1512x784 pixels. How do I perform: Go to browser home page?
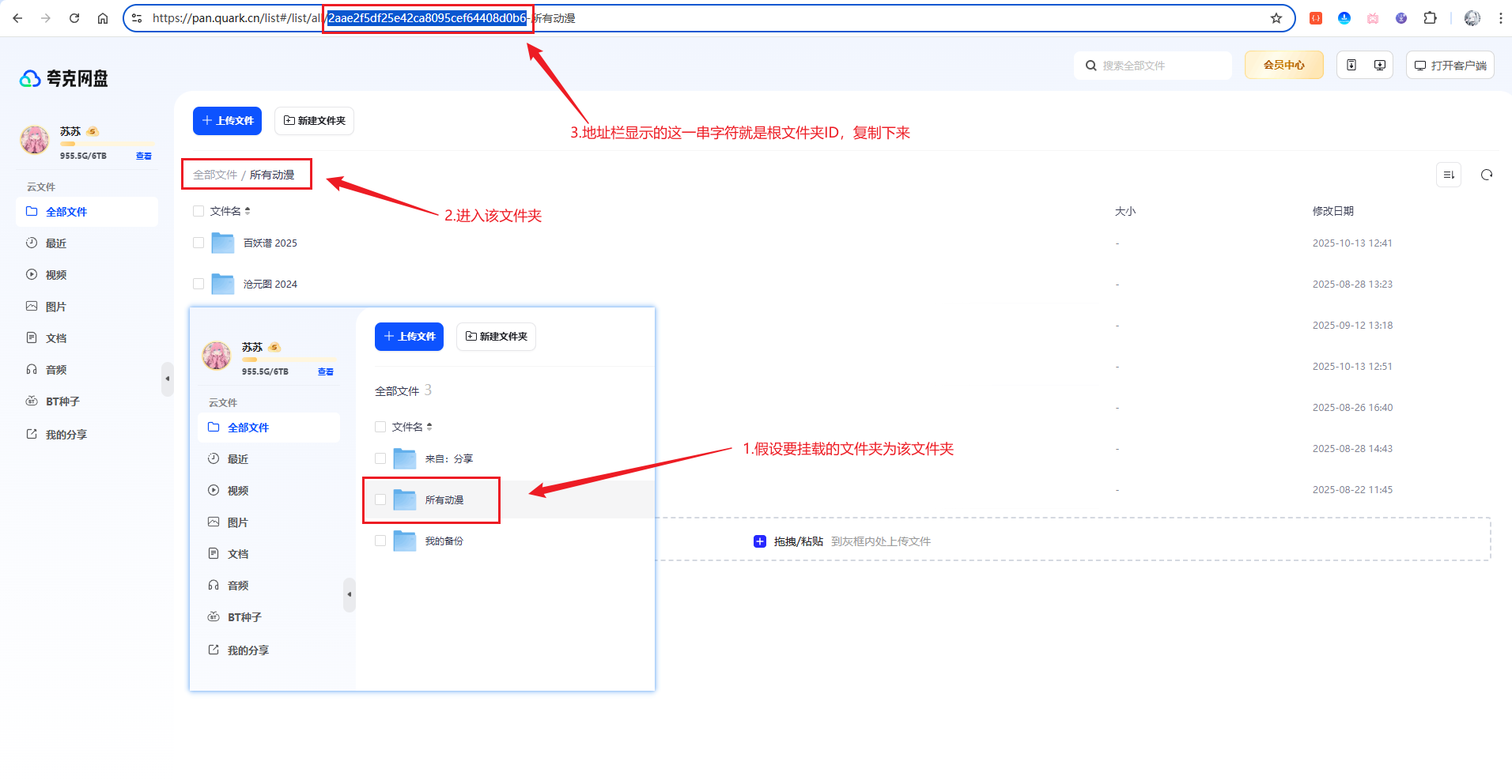(103, 18)
